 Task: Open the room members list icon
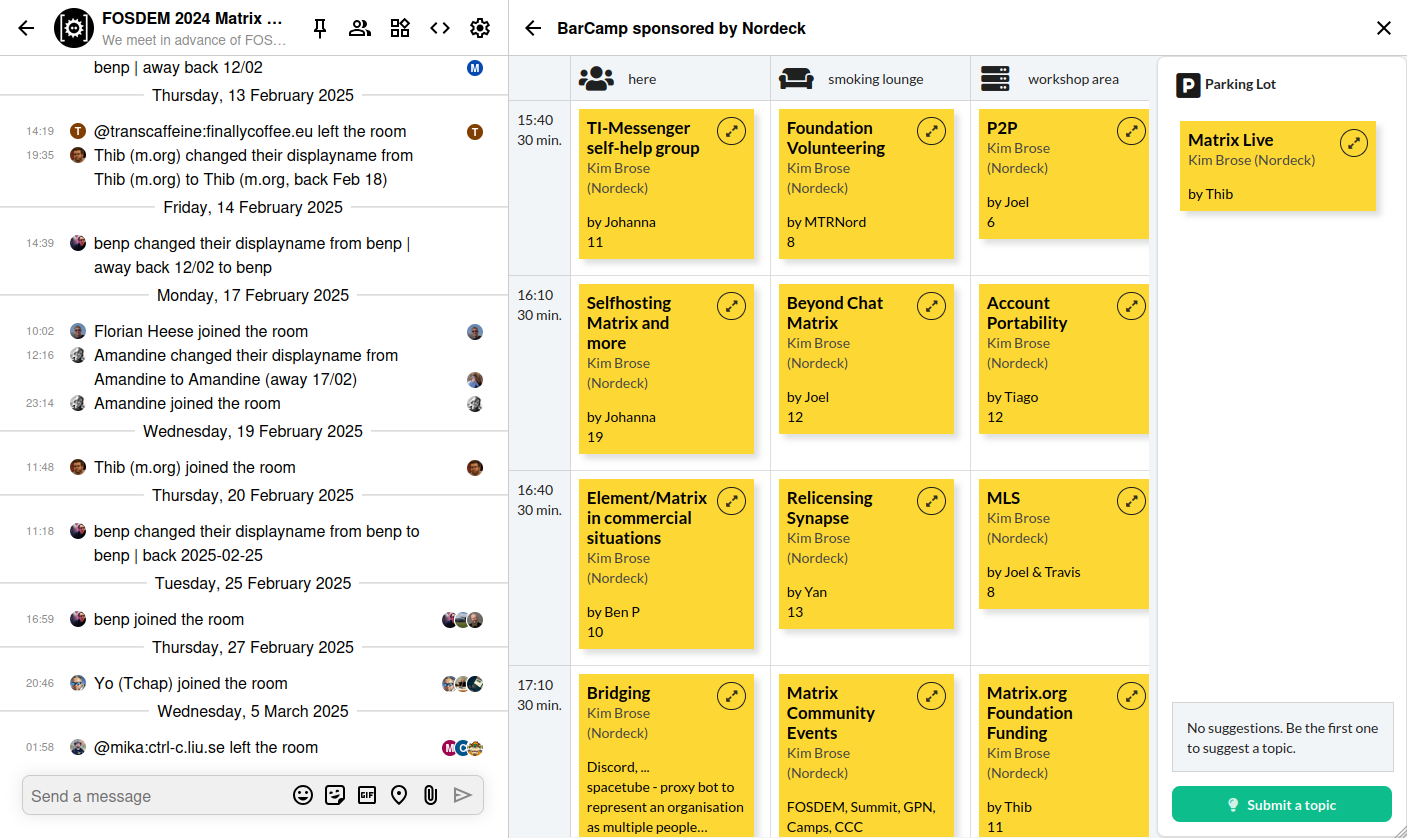[360, 28]
